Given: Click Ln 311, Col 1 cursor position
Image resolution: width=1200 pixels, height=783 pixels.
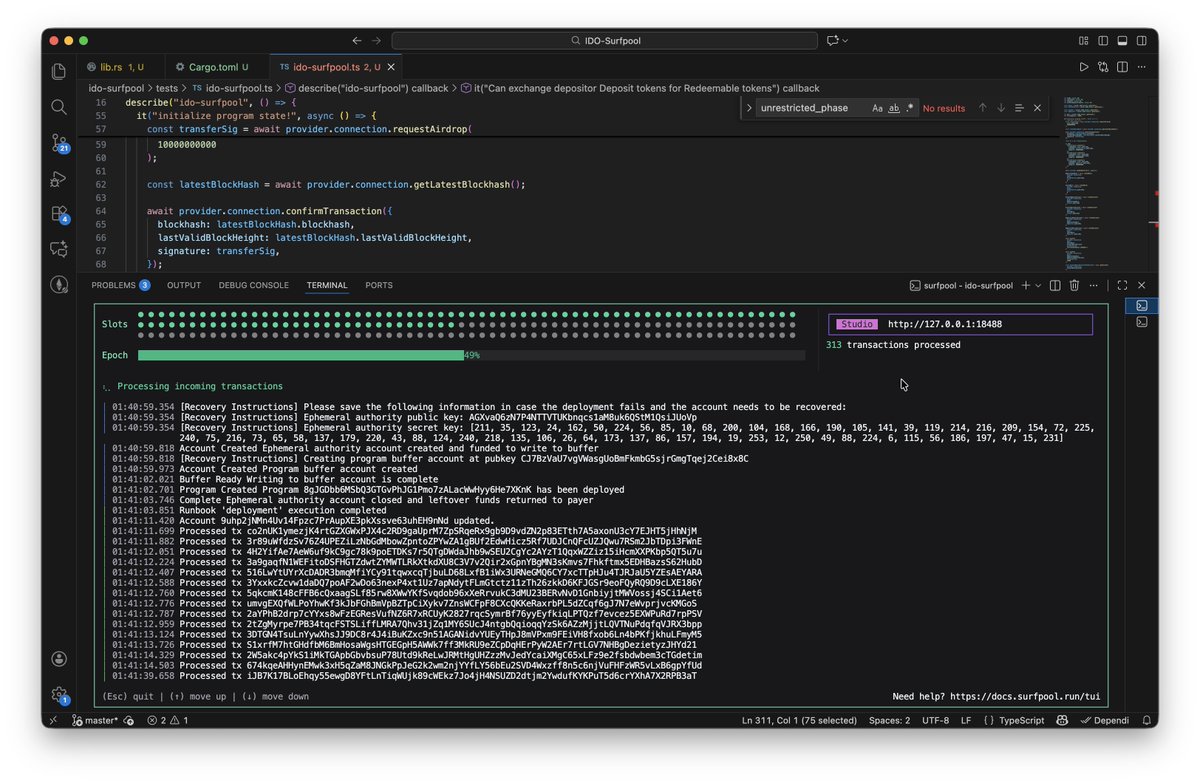Looking at the screenshot, I should click(x=799, y=720).
